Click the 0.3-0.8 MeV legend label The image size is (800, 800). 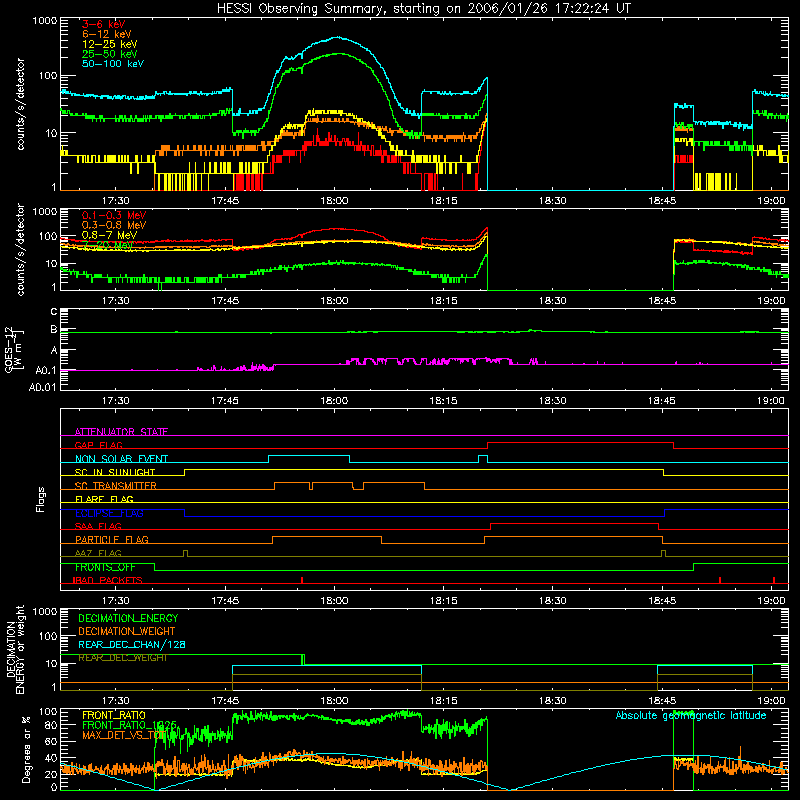[114, 225]
